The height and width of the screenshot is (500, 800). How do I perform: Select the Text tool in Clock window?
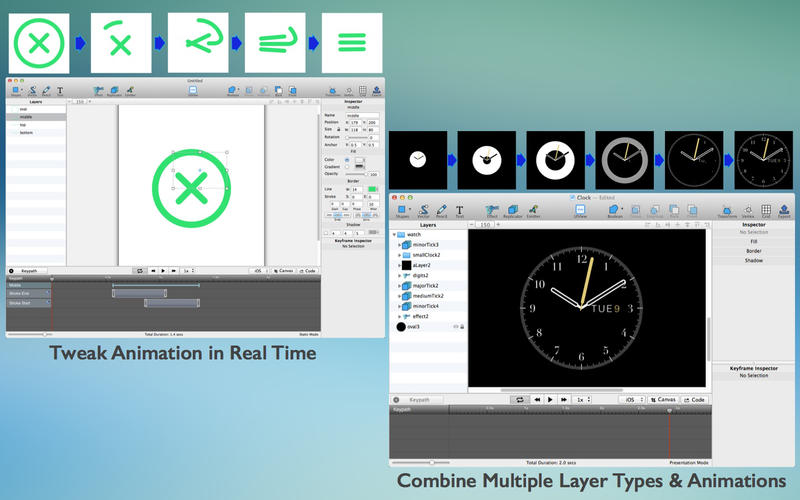click(x=459, y=211)
